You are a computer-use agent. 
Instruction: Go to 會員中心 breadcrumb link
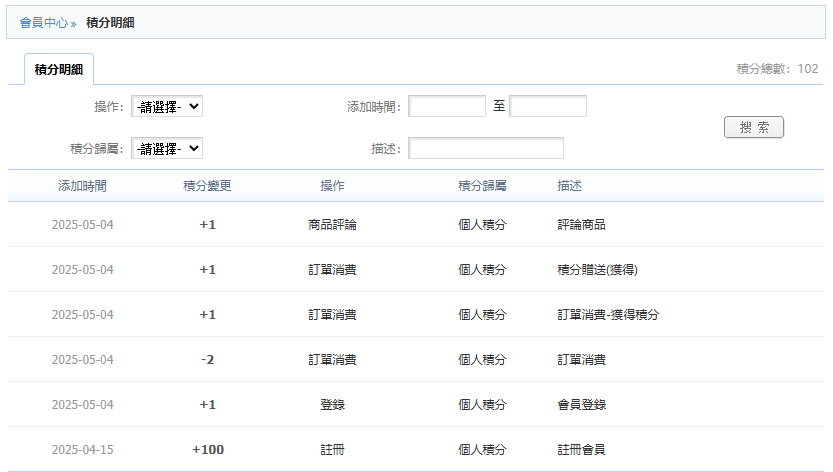43,22
